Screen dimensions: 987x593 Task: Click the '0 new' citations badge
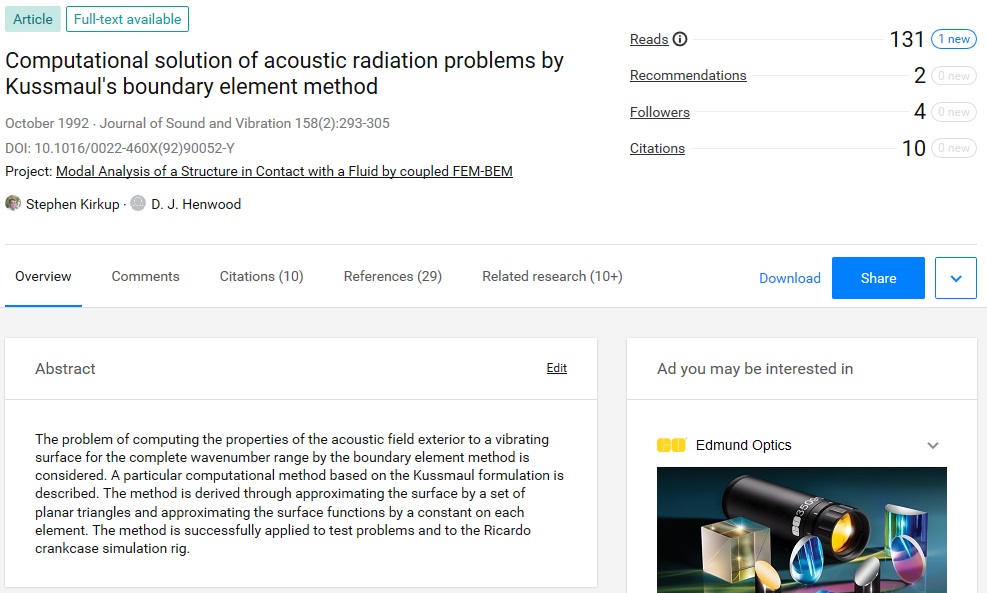click(x=954, y=148)
